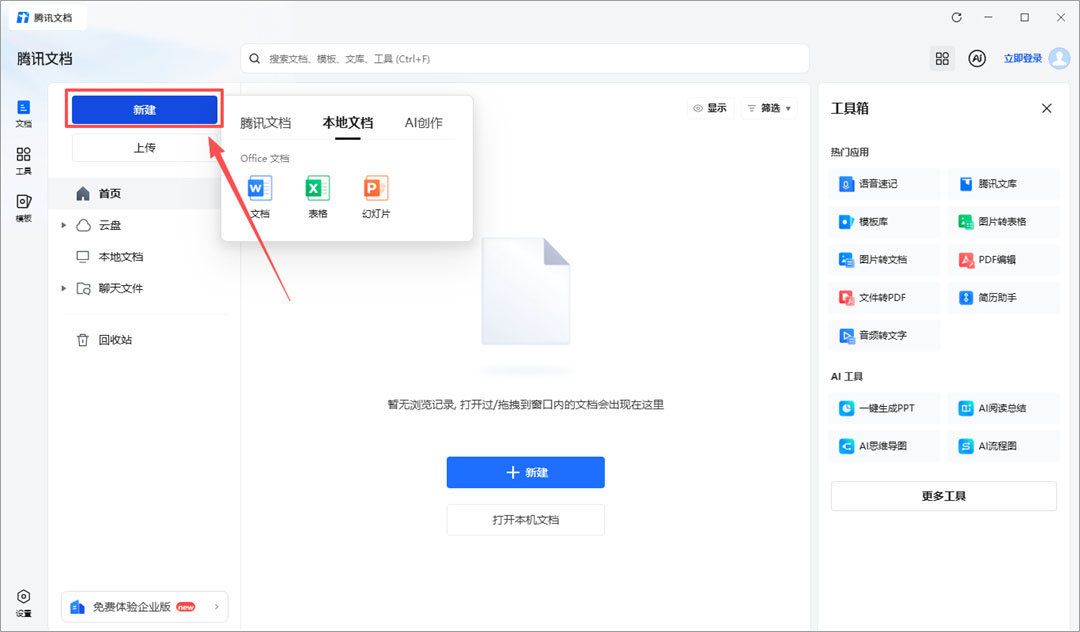1080x632 pixels.
Task: Launch 文件转PDF tool
Action: (x=884, y=297)
